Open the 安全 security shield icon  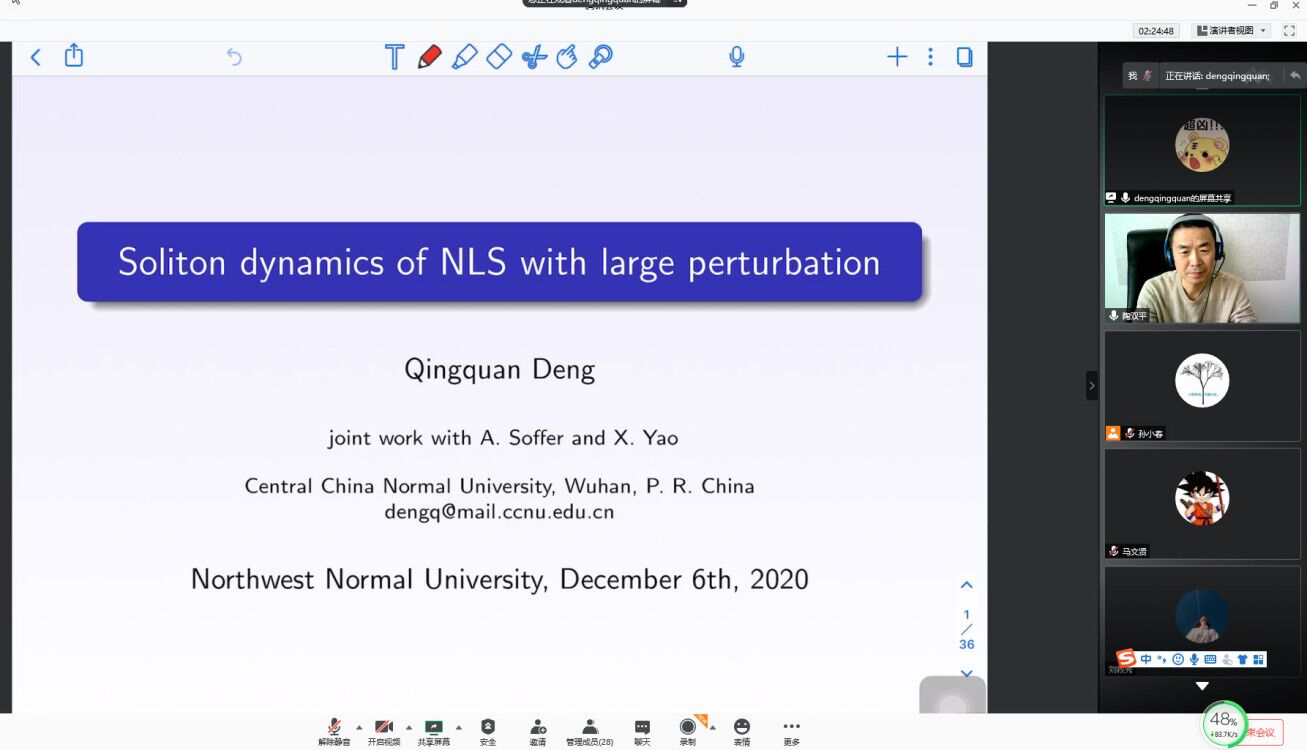(x=488, y=731)
